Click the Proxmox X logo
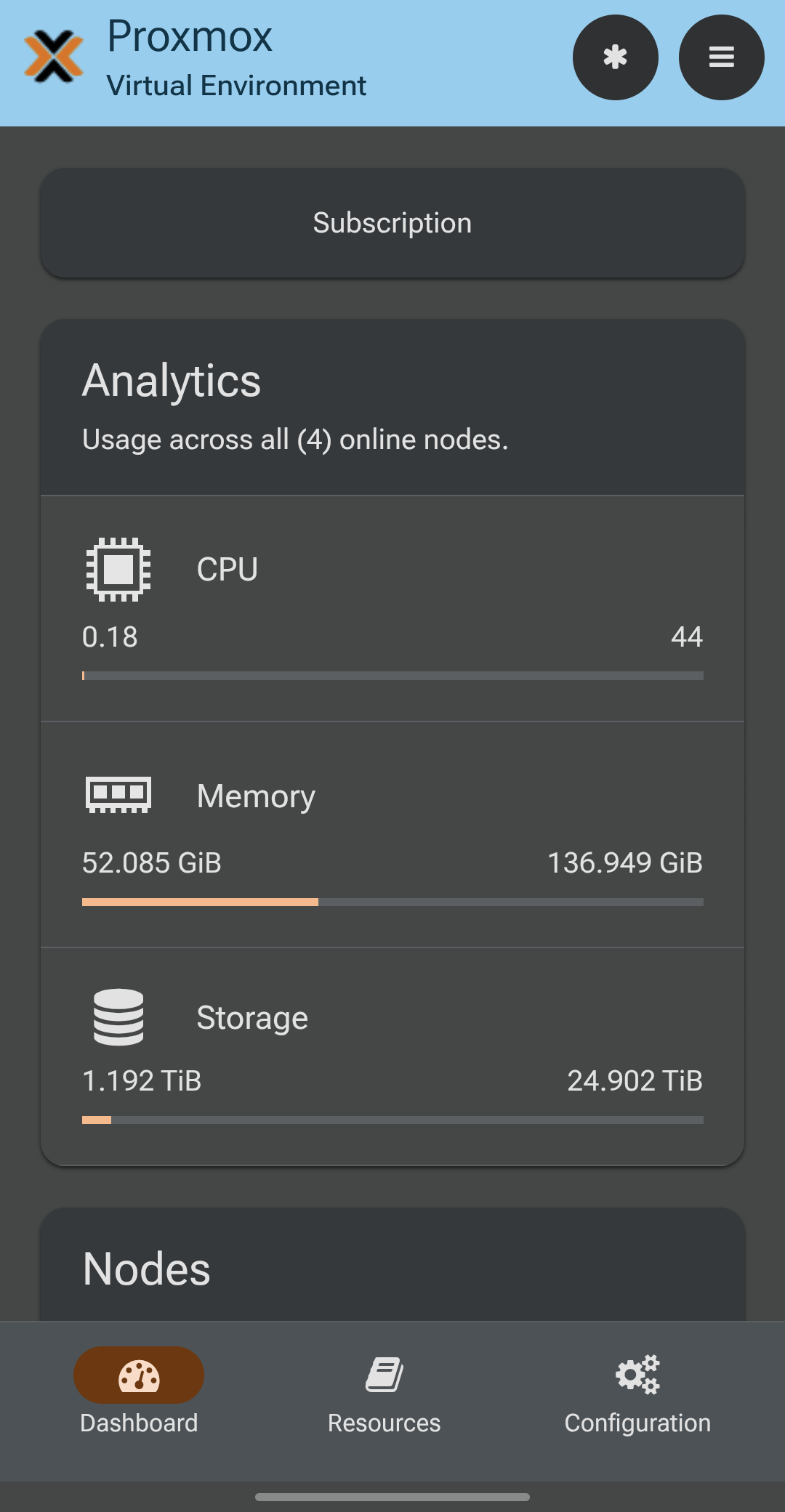The image size is (785, 1512). coord(54,57)
